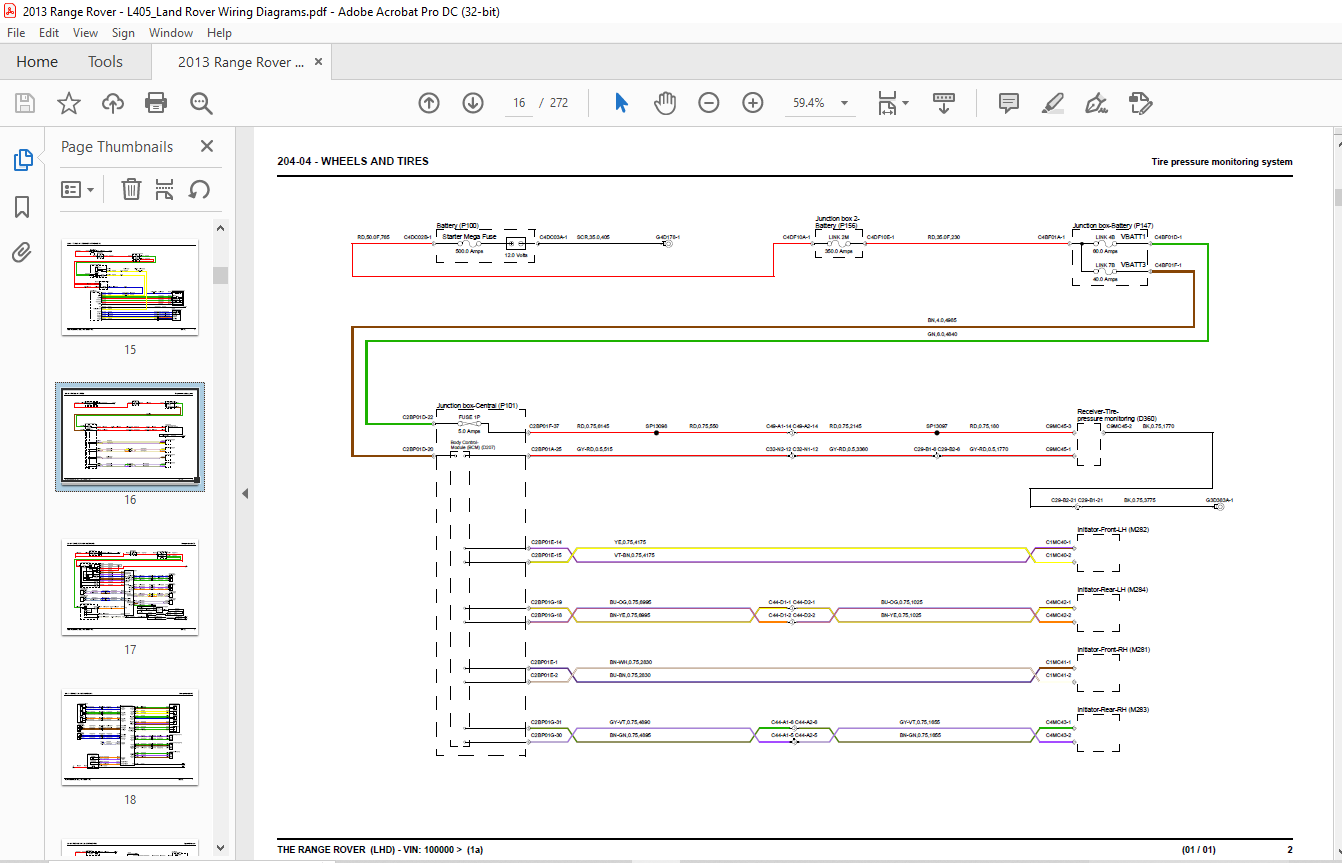1342x863 pixels.
Task: Click the Page Thumbnails panel title
Action: coord(117,146)
